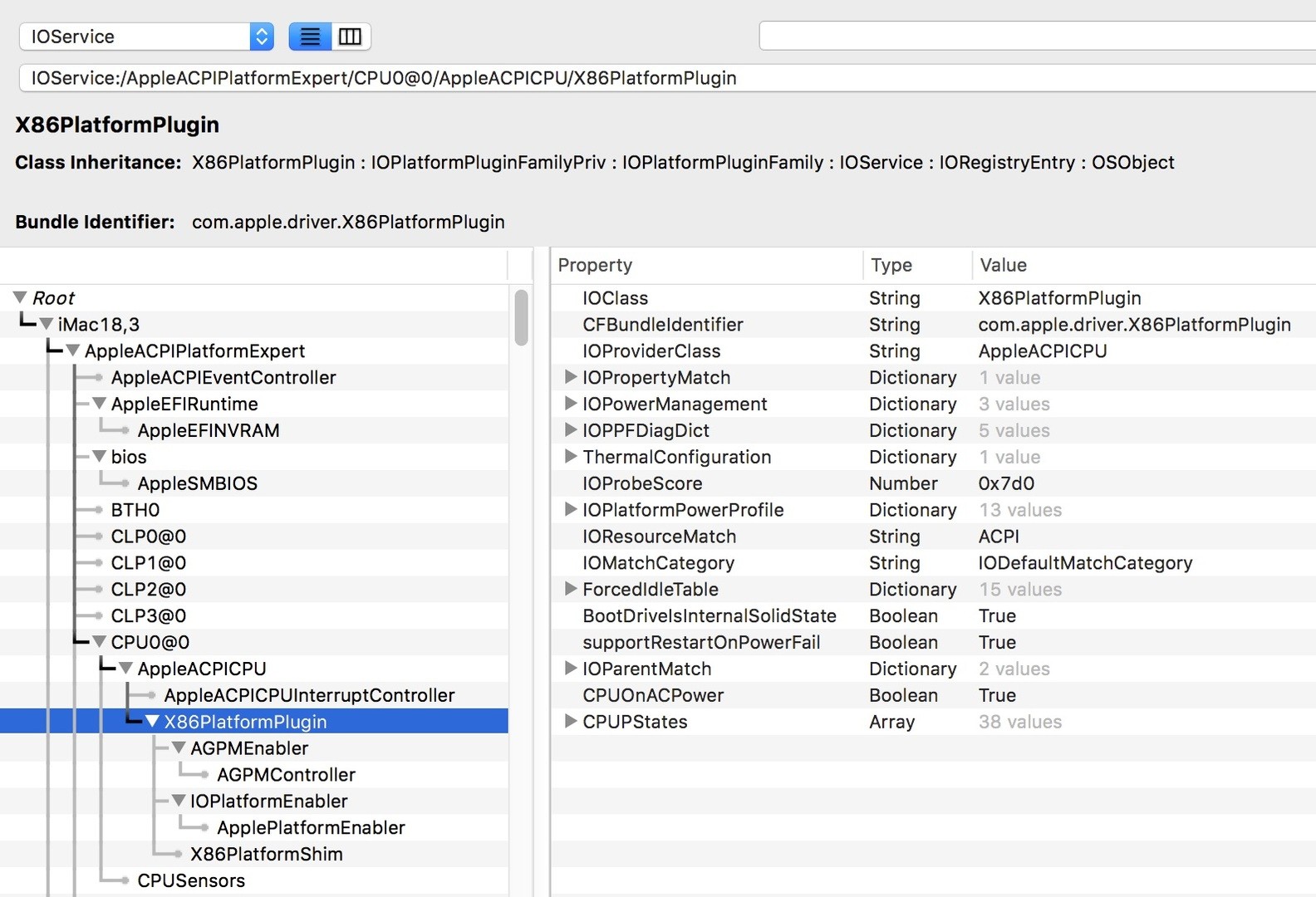
Task: Collapse the iMac18,3 tree node
Action: (47, 324)
